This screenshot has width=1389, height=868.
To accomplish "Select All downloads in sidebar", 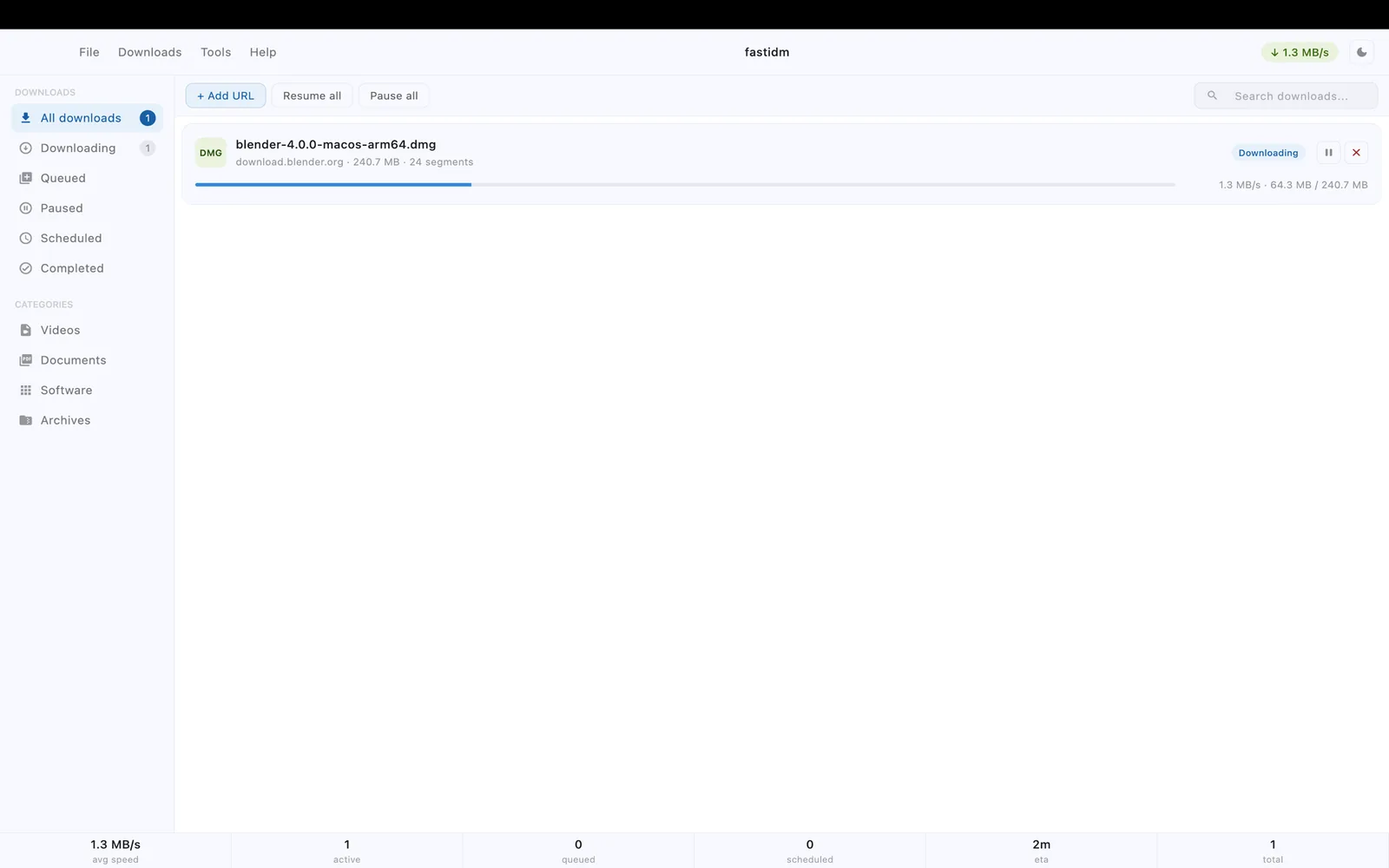I will 87,118.
